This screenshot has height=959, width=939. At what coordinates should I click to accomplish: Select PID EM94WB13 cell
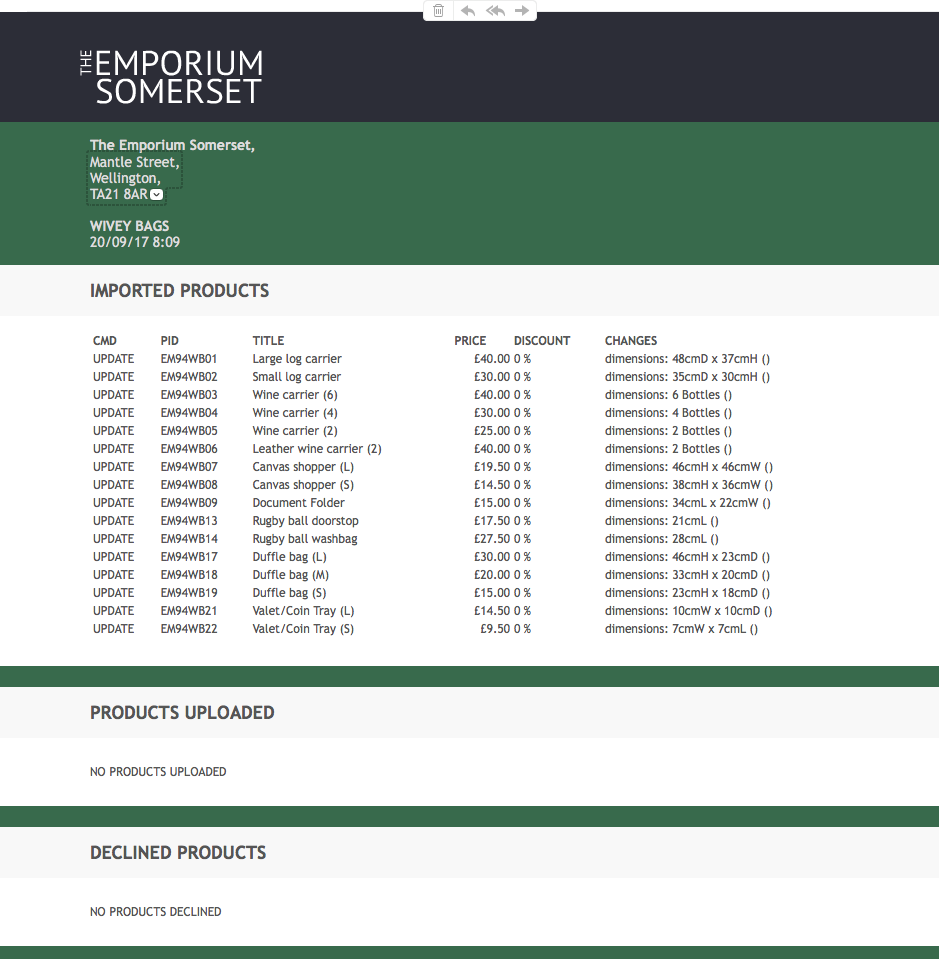(x=188, y=521)
